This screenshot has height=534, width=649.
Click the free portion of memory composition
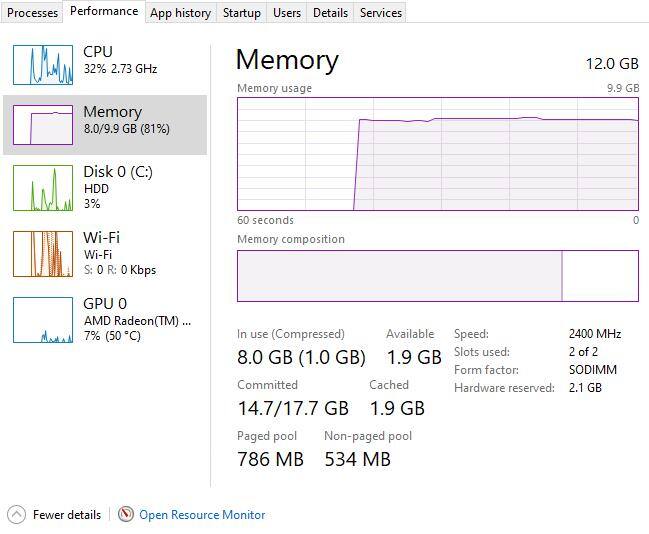pos(600,276)
